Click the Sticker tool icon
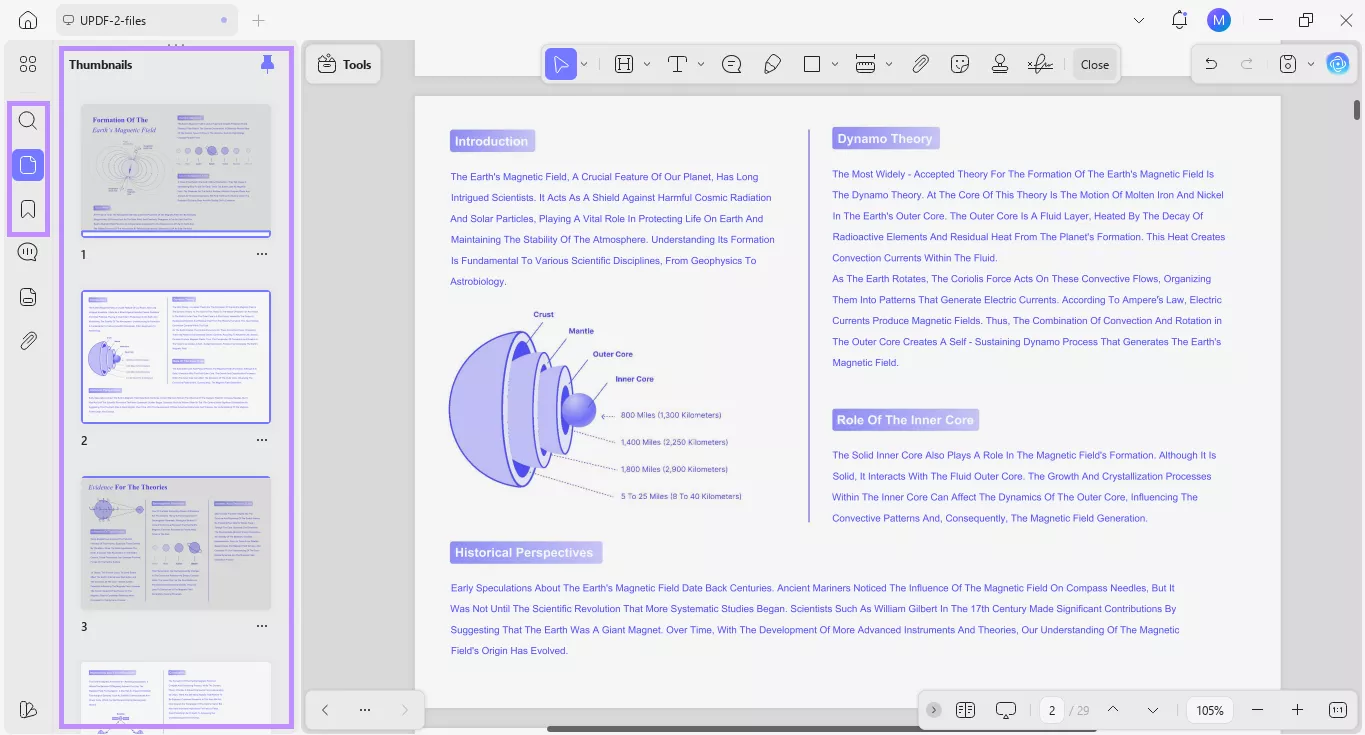This screenshot has width=1365, height=735. point(960,64)
